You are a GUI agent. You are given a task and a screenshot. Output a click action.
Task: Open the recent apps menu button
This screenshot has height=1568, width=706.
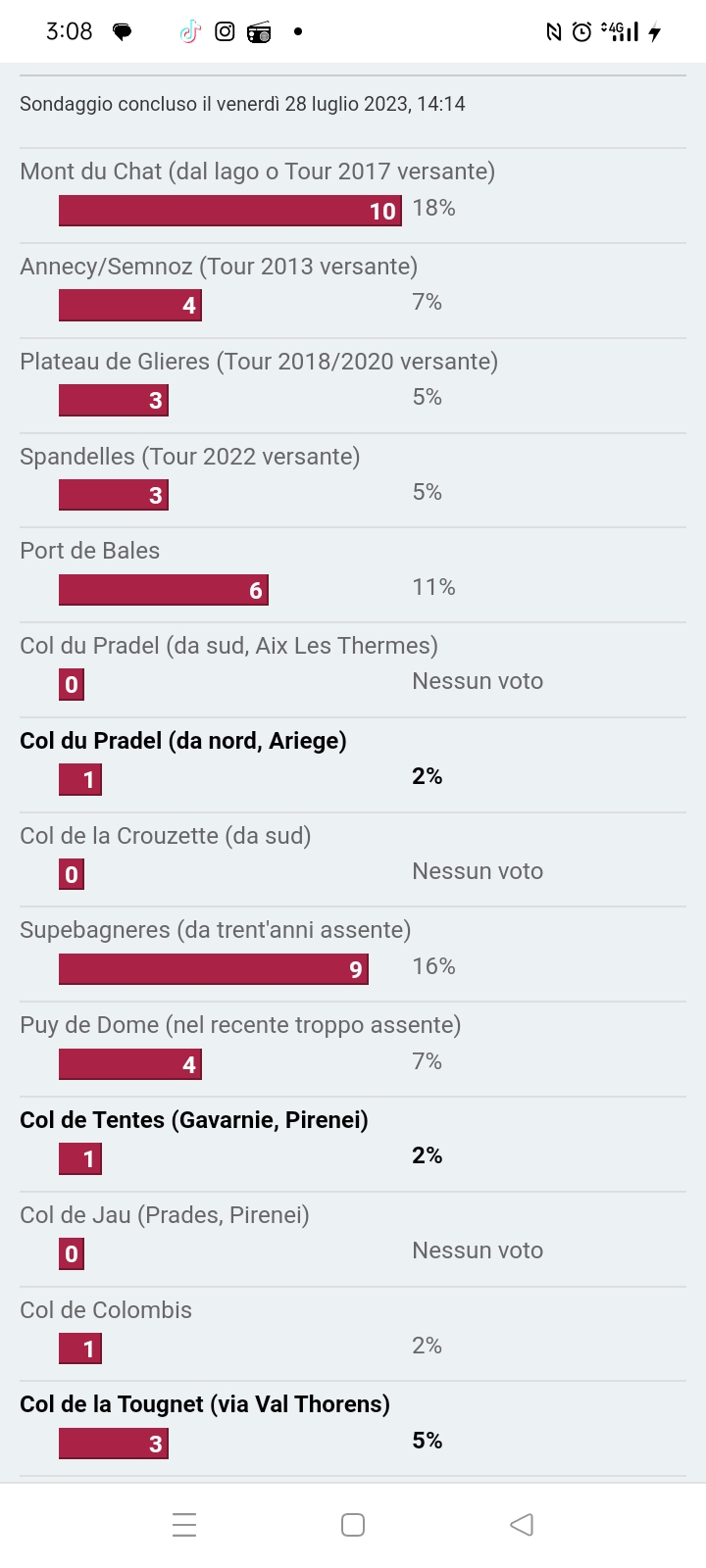pos(184,1525)
